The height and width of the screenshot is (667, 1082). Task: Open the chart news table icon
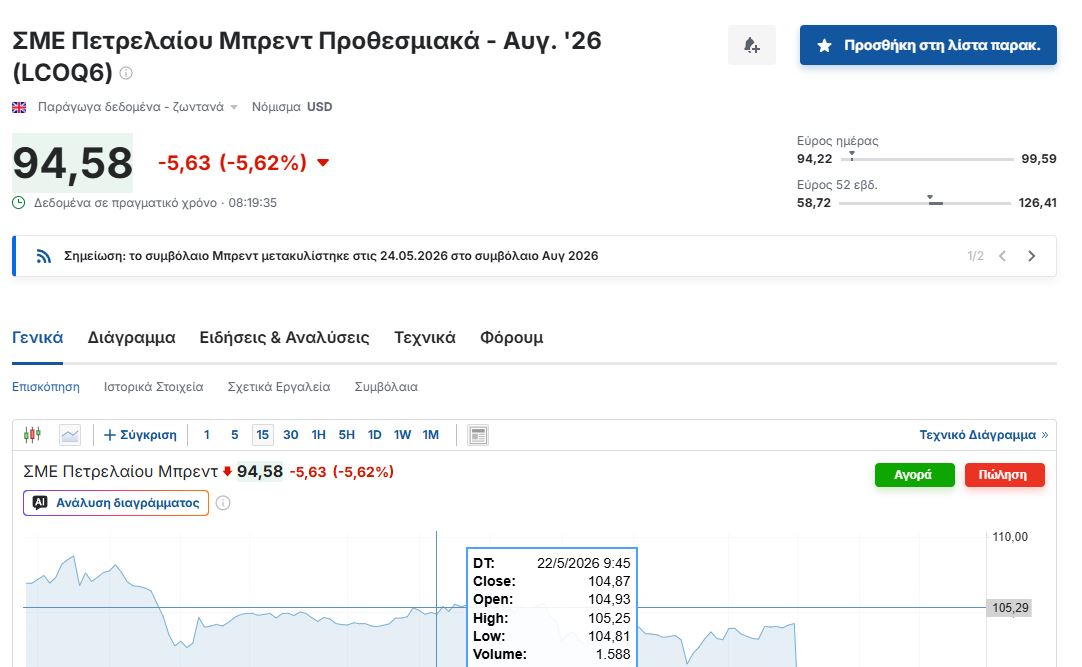[478, 435]
